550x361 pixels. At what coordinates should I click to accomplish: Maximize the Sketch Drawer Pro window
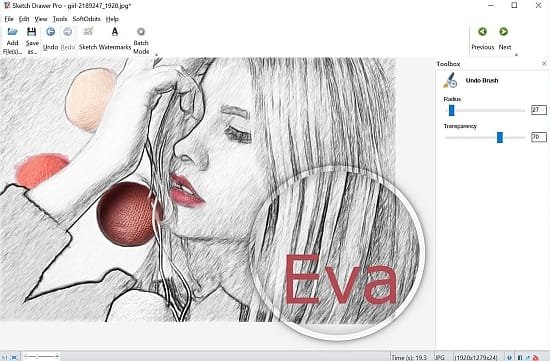514,5
